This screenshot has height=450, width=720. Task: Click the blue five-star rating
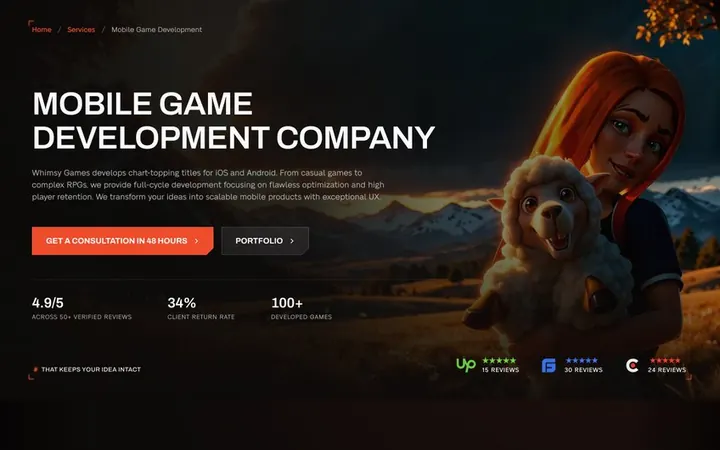[582, 360]
